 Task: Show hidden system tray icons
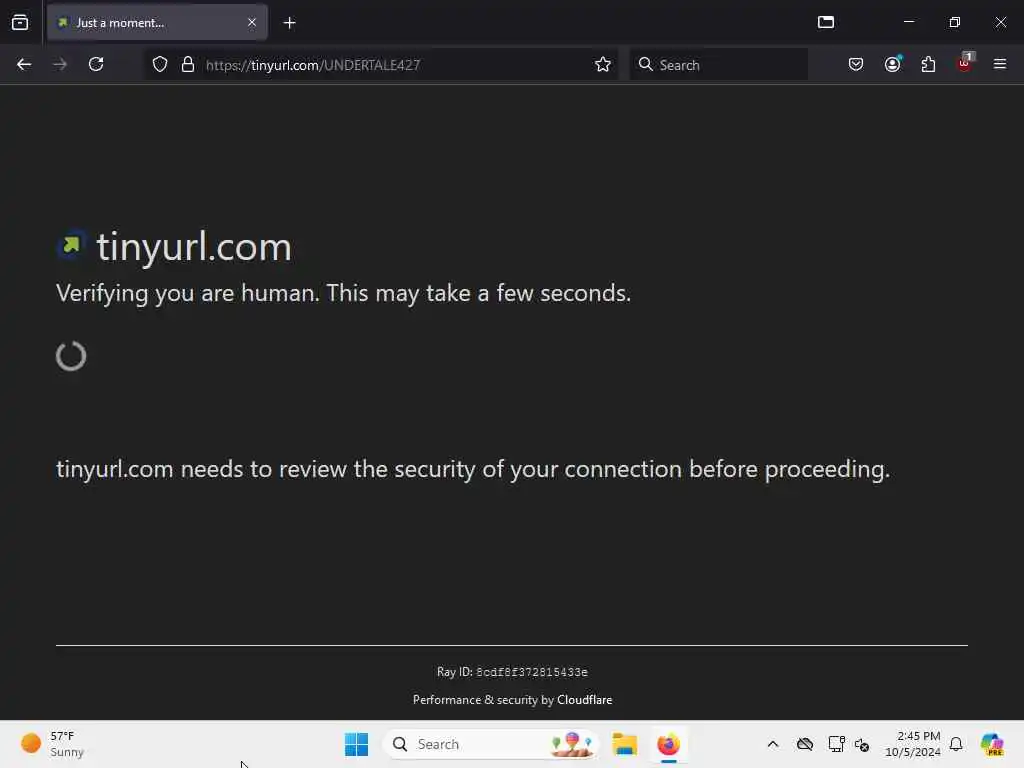773,744
